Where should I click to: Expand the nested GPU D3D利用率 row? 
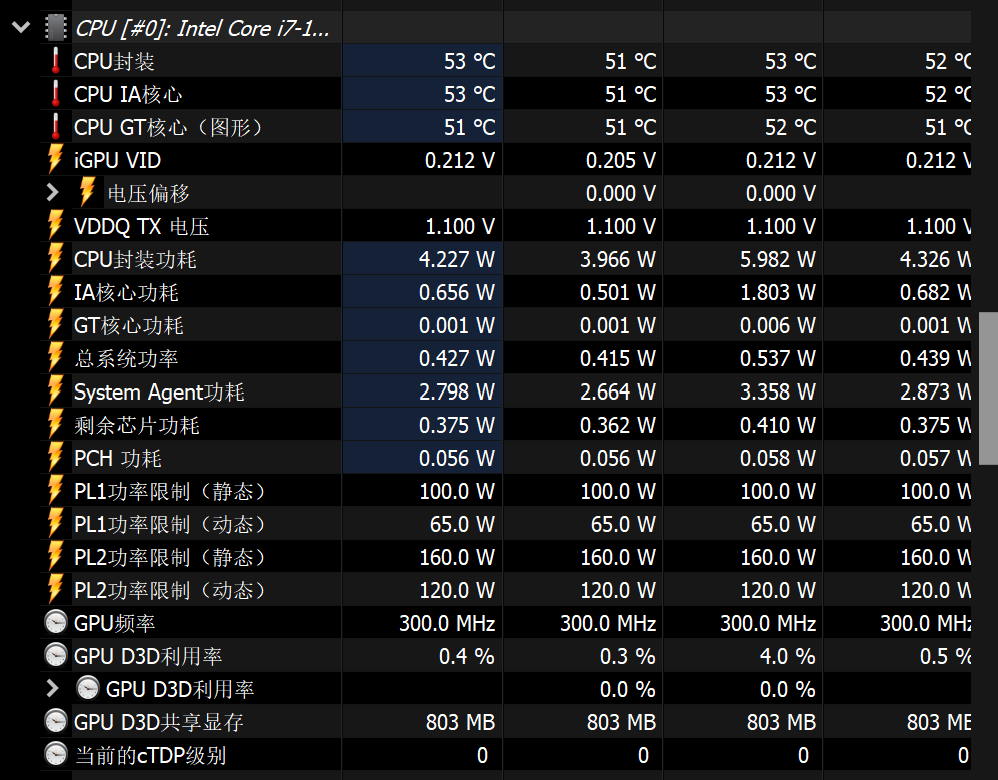(53, 688)
